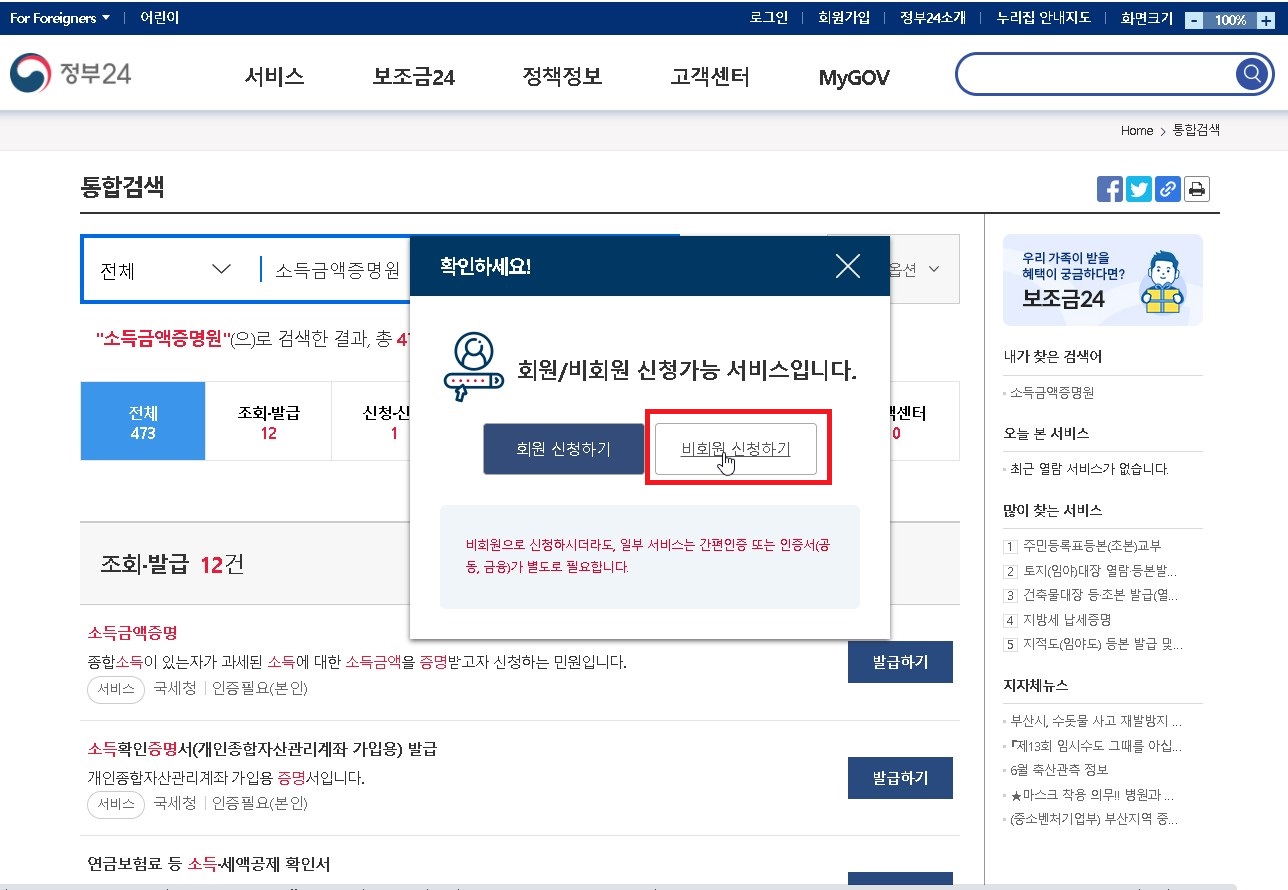Click the magnifier search icon in header
Screen dimensions: 1288x890
click(1251, 73)
